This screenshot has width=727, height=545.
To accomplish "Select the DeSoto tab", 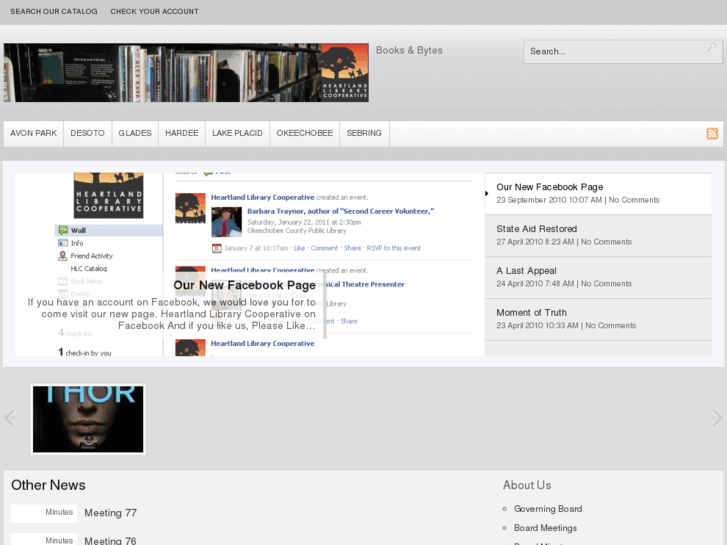I will (x=88, y=134).
